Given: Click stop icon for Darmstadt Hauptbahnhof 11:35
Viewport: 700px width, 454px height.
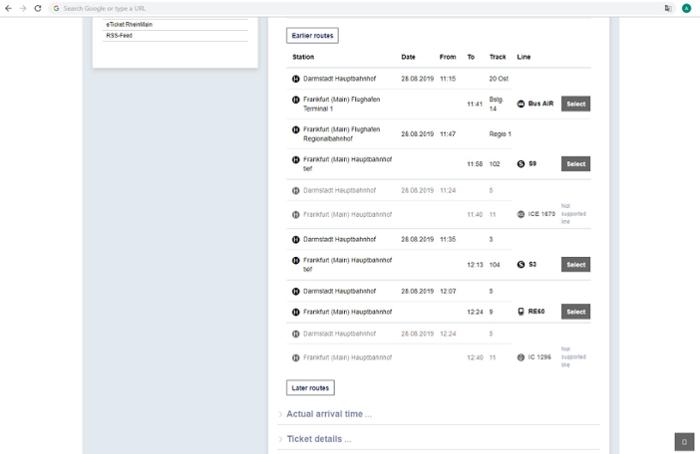Looking at the screenshot, I should tap(296, 240).
